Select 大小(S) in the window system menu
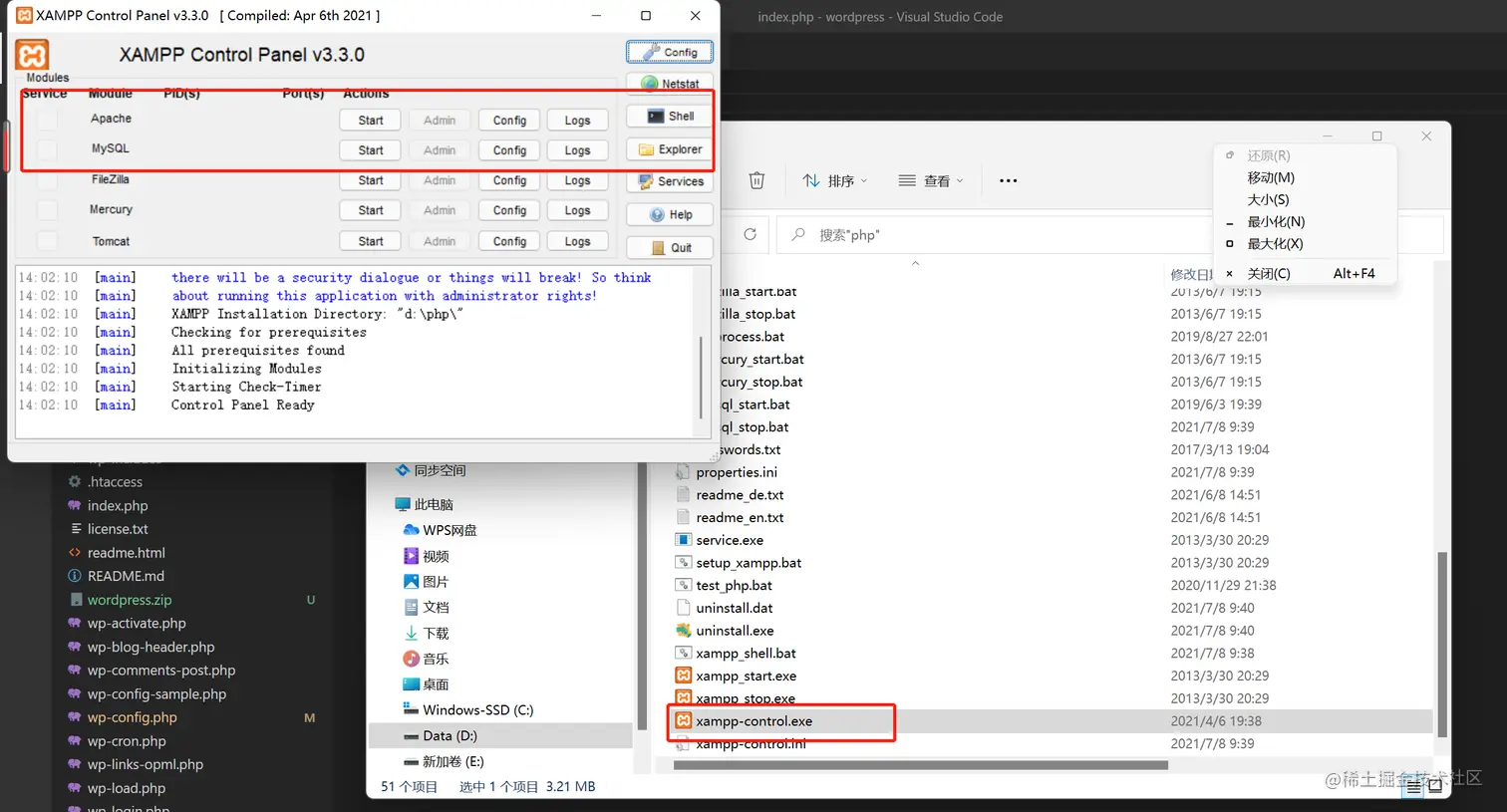1507x812 pixels. tap(1268, 199)
